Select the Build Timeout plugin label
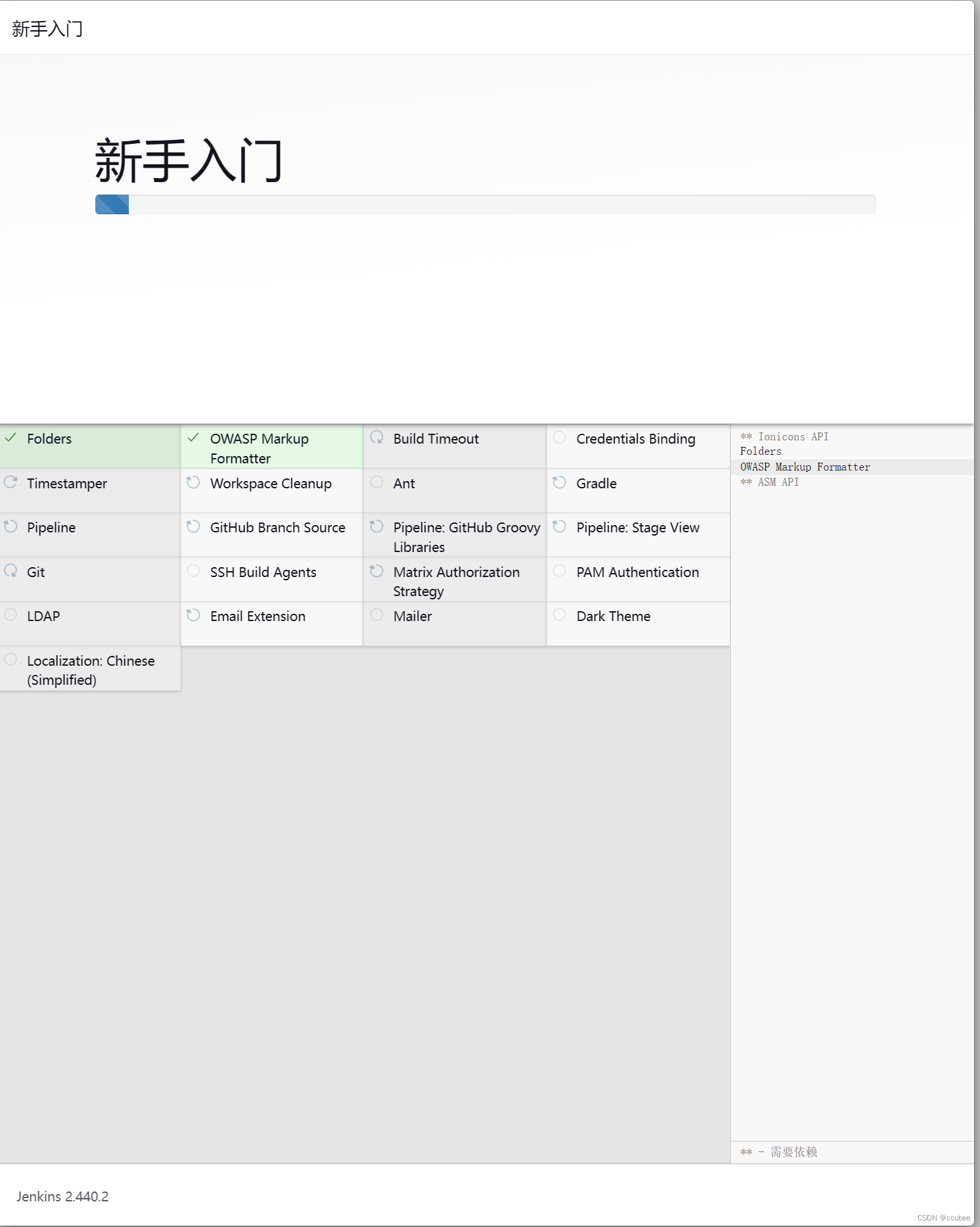Screen dimensions: 980x1227 pos(436,439)
